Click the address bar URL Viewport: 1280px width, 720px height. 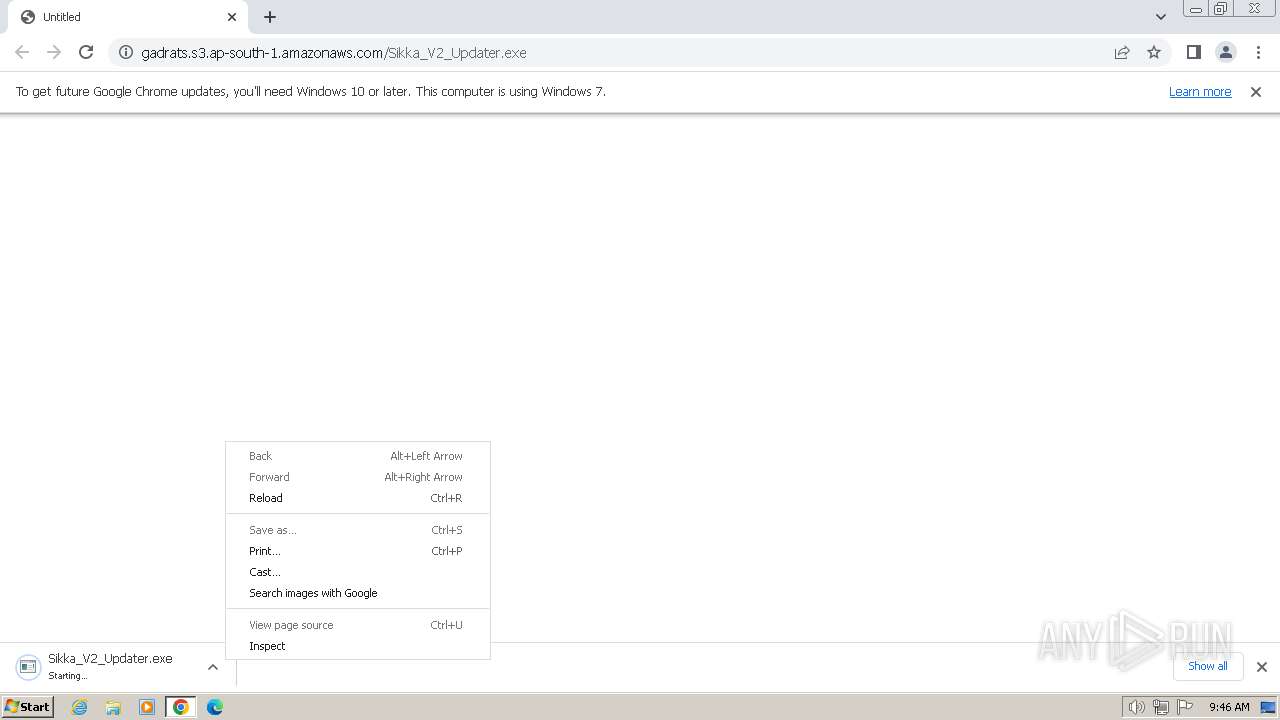334,53
